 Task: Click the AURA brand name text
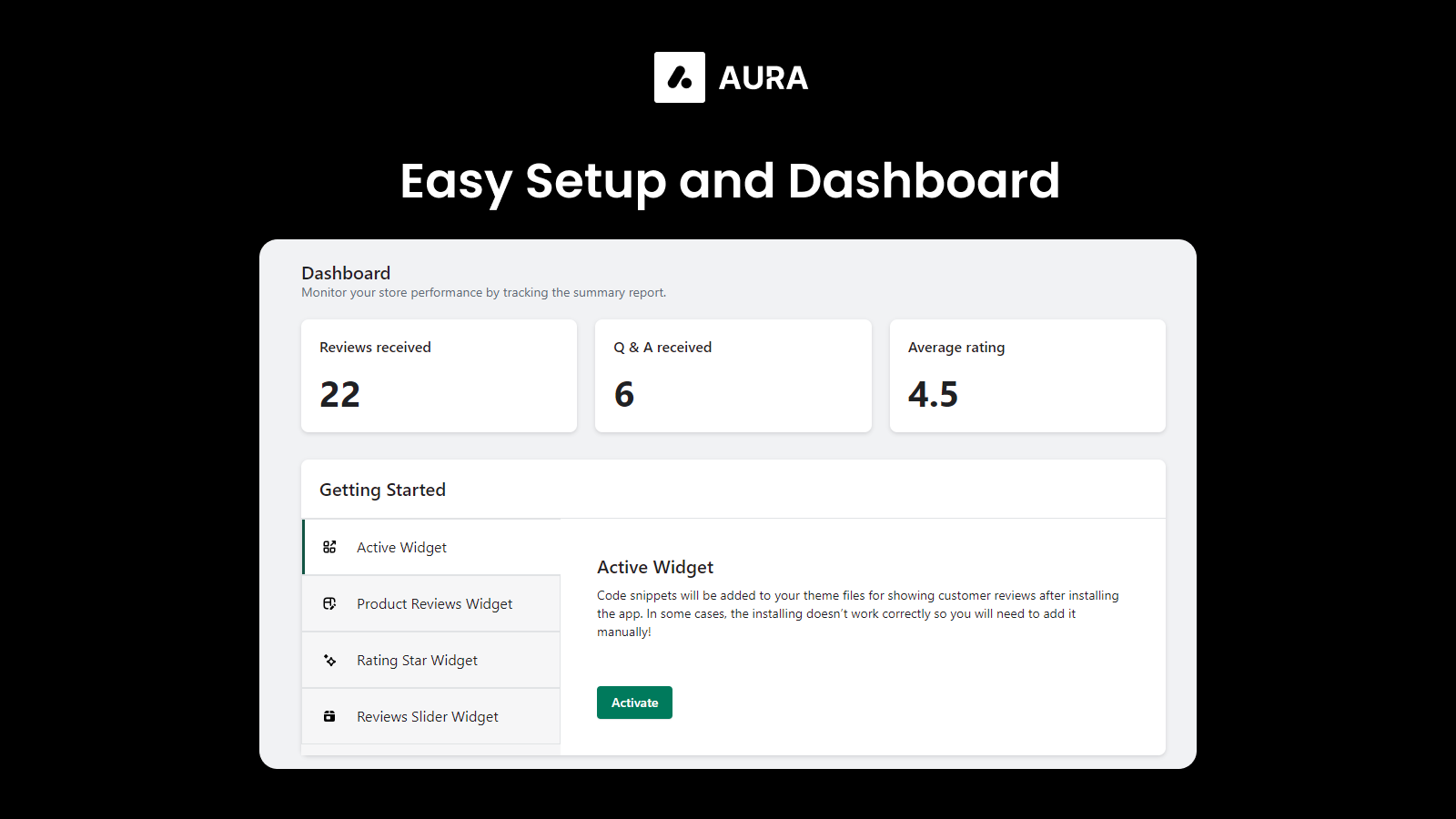(763, 78)
